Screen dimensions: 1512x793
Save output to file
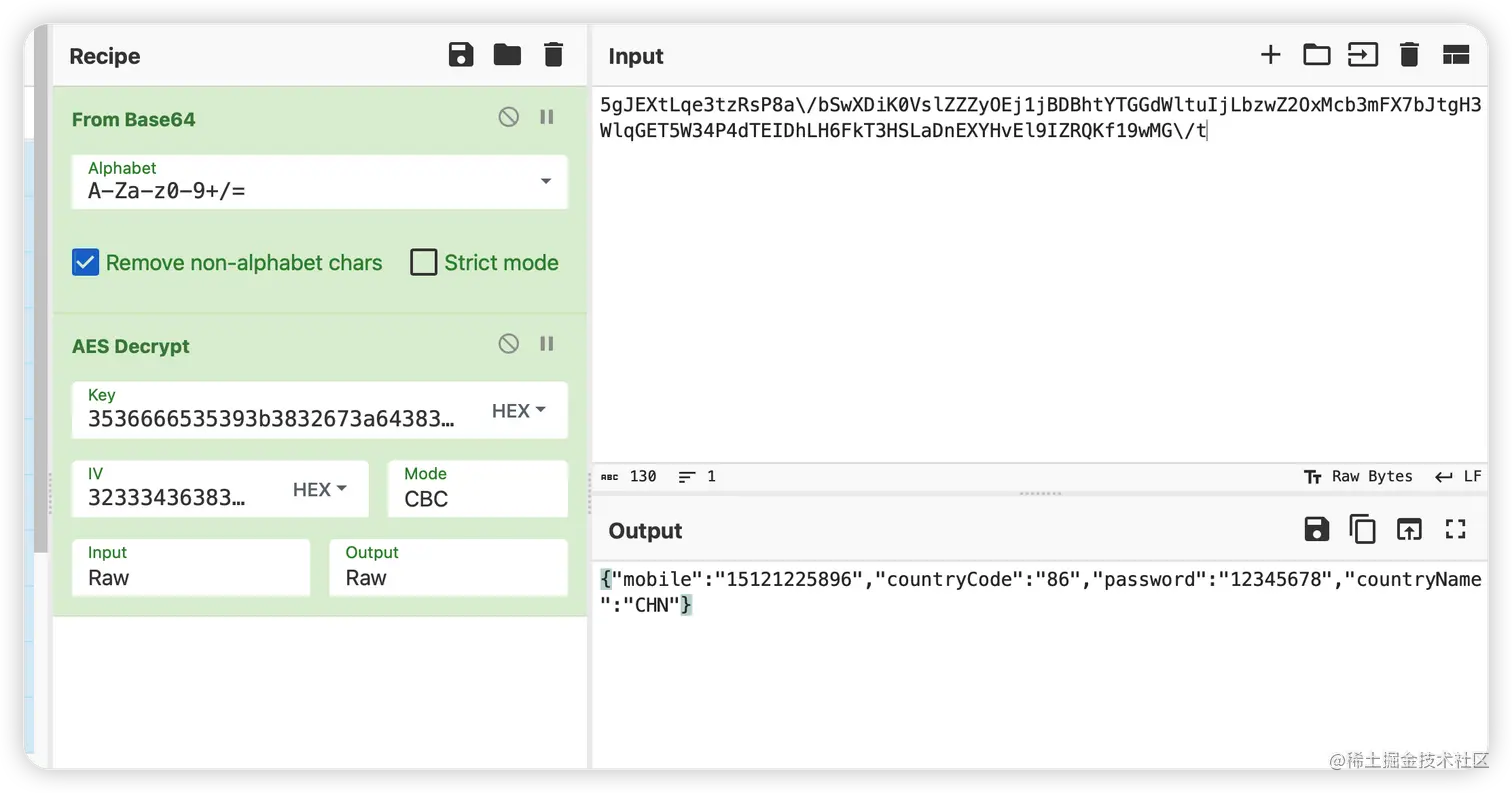[1316, 529]
